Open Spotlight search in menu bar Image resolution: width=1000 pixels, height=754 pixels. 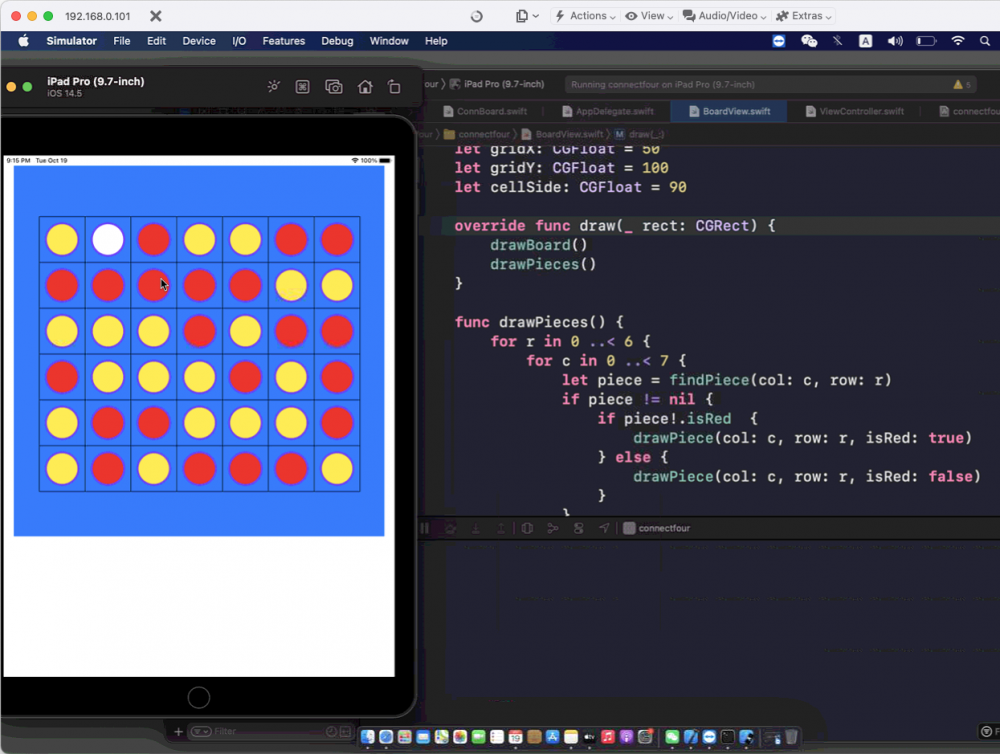coord(985,41)
